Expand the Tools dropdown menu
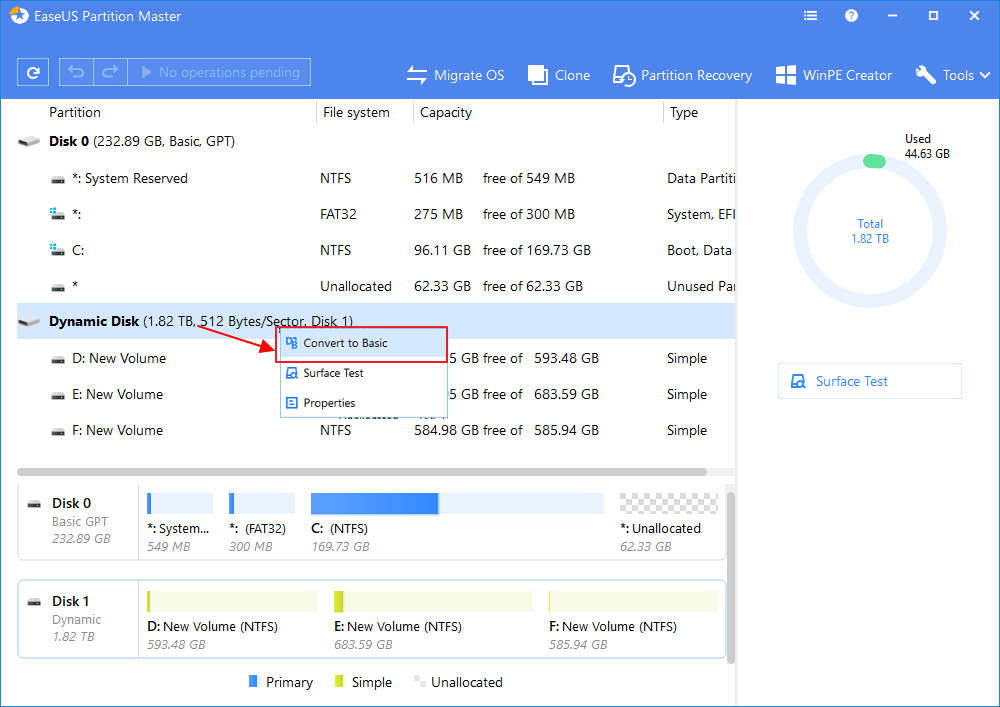Screen dimensions: 1000x707 point(953,75)
